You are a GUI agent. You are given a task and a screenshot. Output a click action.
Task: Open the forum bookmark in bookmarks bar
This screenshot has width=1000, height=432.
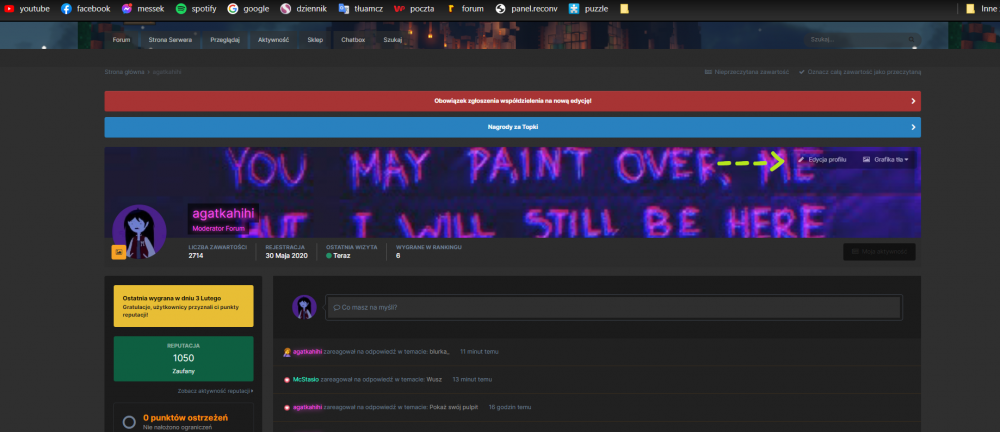point(466,9)
